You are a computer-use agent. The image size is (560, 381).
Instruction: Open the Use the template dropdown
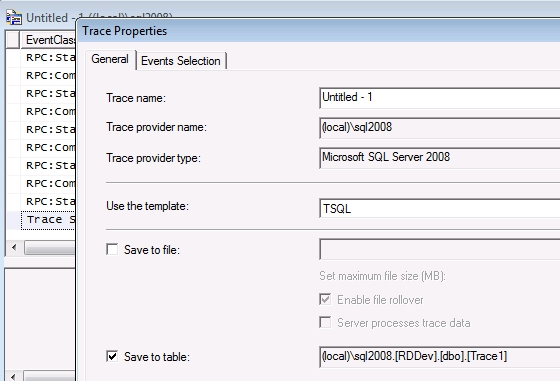[x=440, y=208]
